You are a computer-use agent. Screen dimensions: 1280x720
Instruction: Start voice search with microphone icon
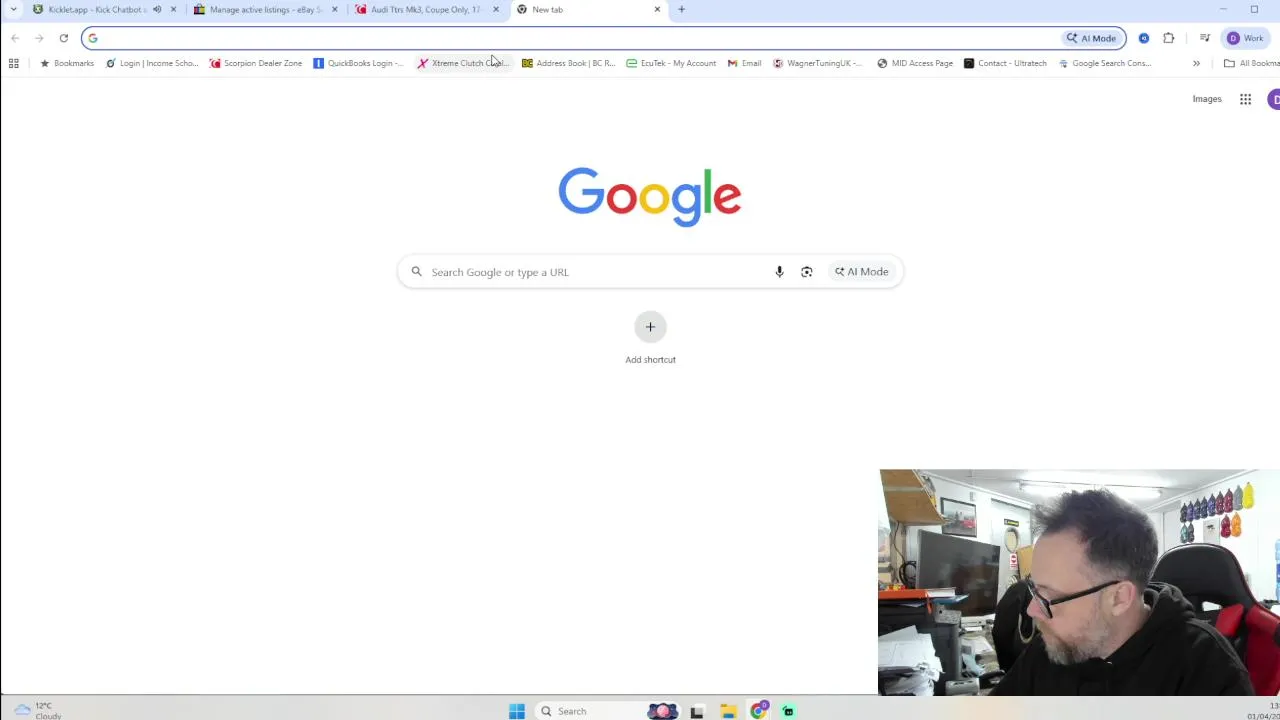[780, 272]
